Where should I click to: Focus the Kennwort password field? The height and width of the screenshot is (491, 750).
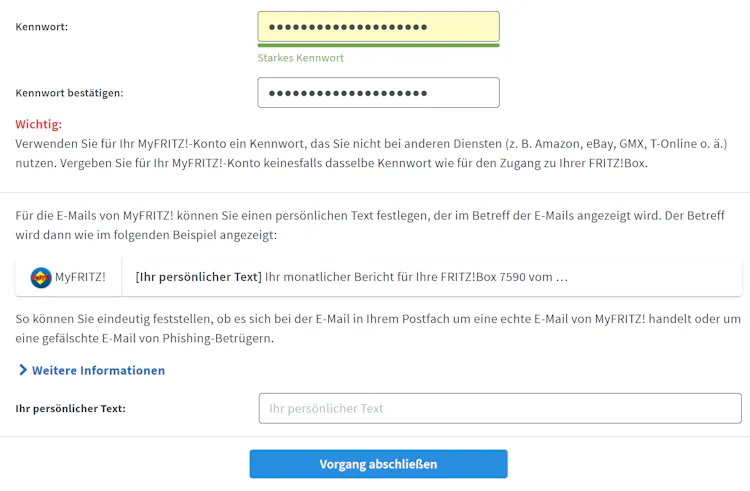tap(378, 27)
